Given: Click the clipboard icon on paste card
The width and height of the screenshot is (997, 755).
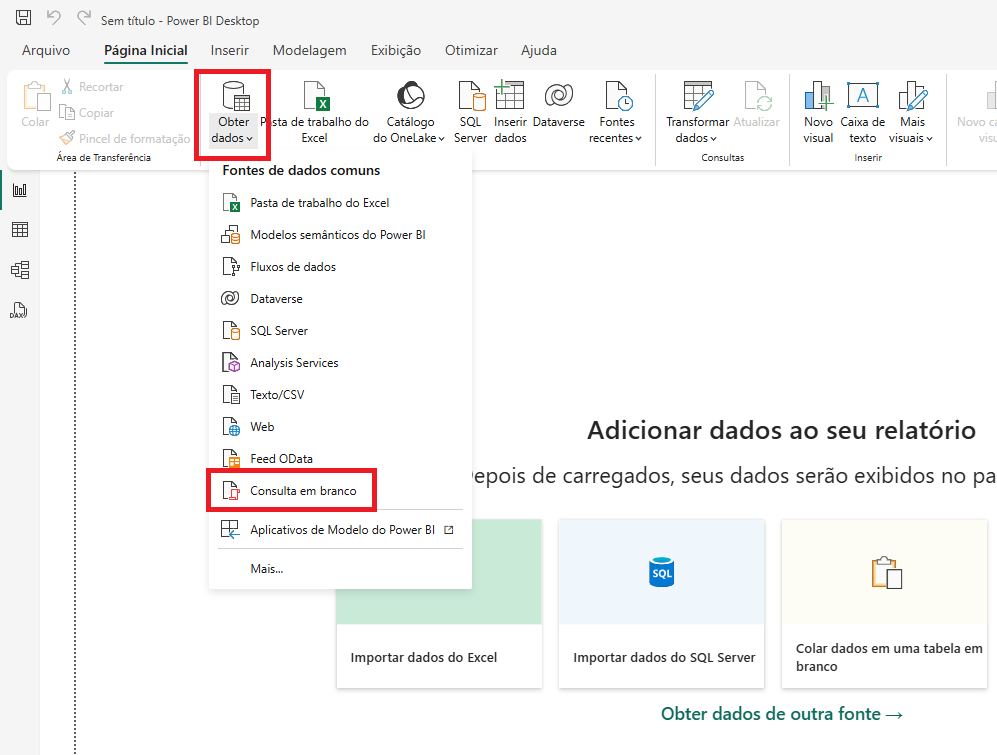Looking at the screenshot, I should point(886,572).
